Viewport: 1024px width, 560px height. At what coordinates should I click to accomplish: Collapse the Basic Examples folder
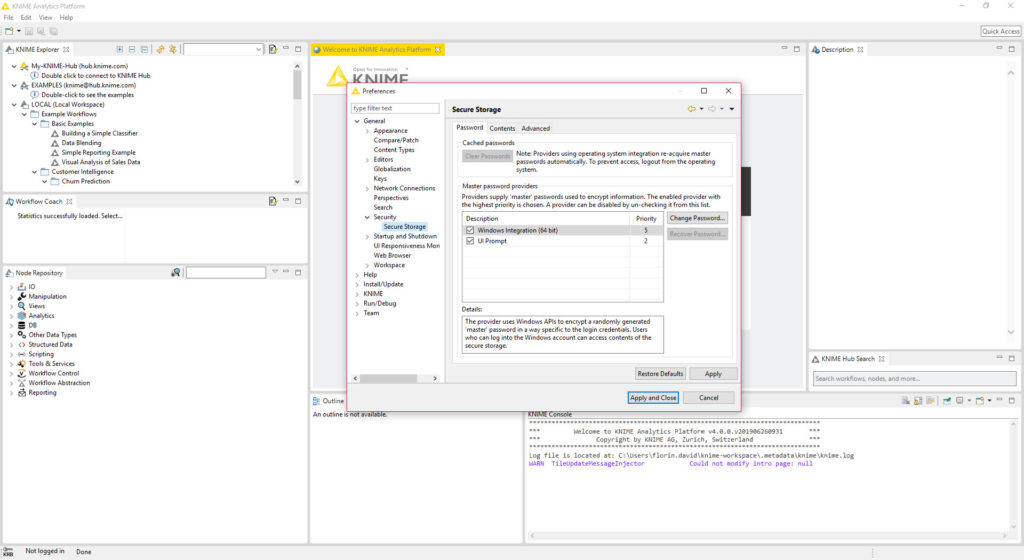(35, 123)
